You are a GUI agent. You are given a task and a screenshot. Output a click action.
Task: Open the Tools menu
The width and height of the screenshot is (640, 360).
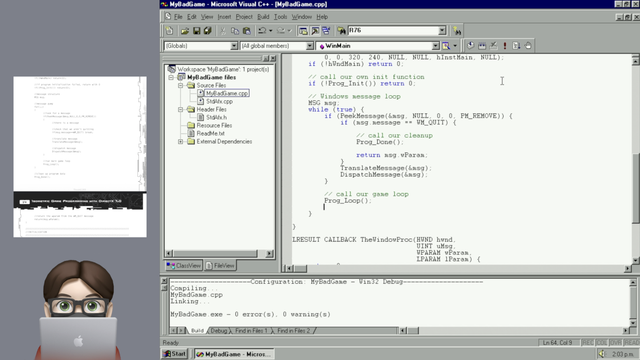[280, 17]
